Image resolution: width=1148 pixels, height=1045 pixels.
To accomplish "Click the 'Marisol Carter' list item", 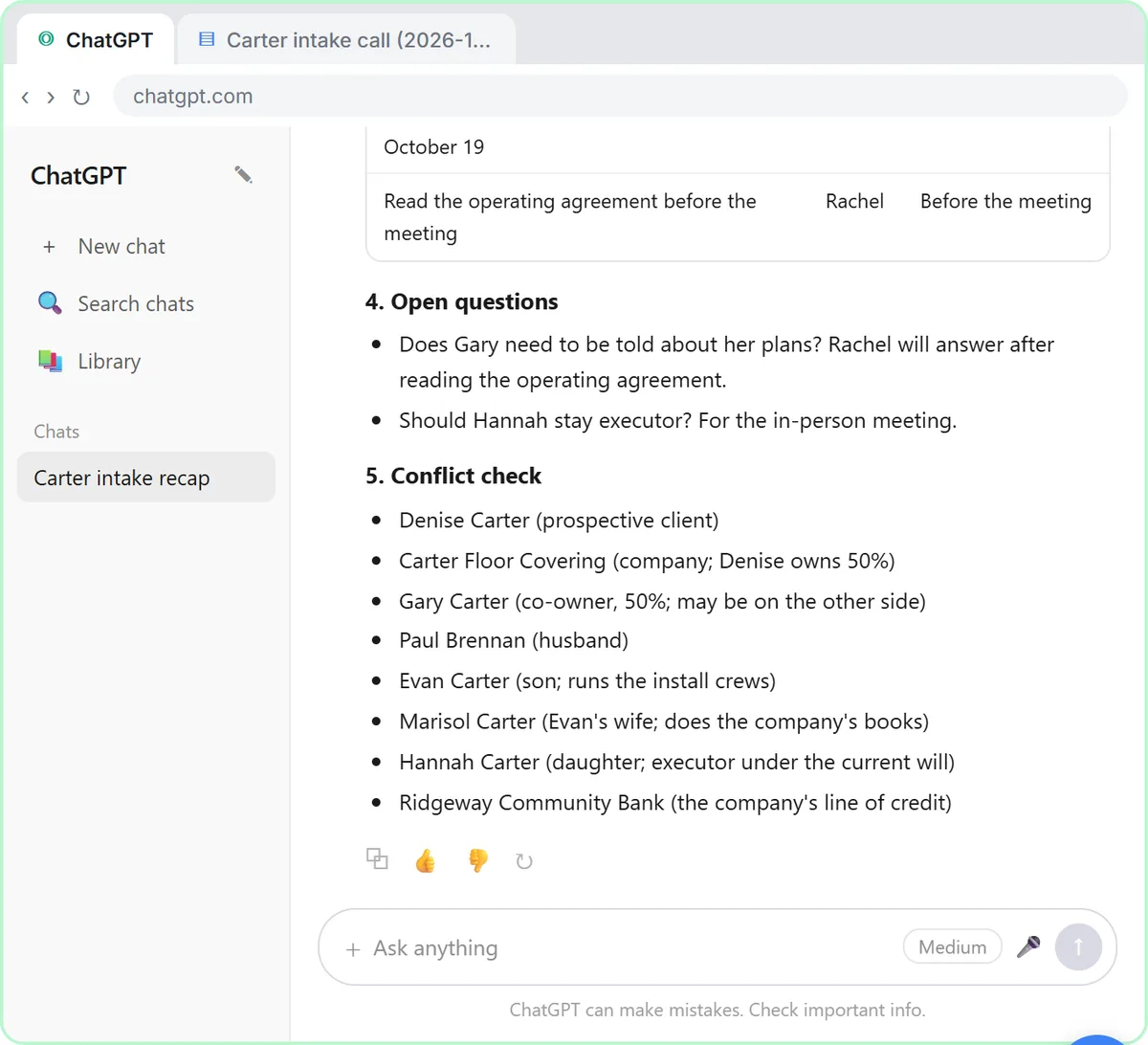I will pyautogui.click(x=664, y=722).
